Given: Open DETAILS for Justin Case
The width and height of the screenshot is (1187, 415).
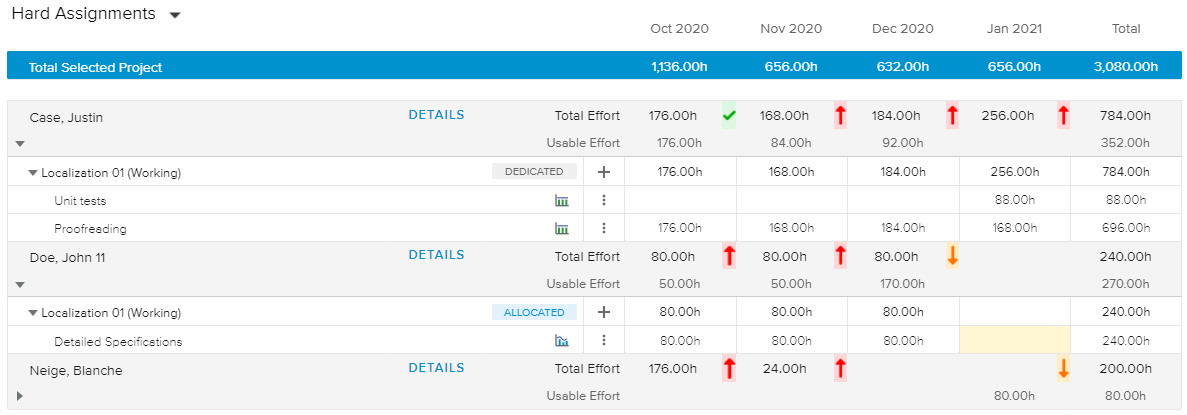Looking at the screenshot, I should [436, 115].
